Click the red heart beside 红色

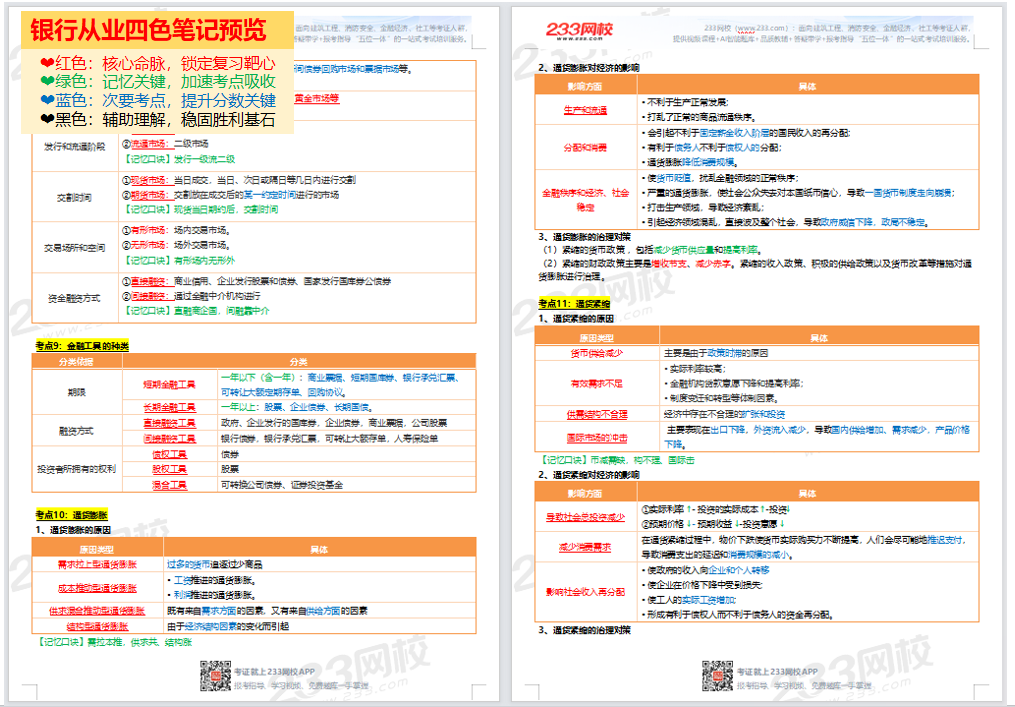47,63
